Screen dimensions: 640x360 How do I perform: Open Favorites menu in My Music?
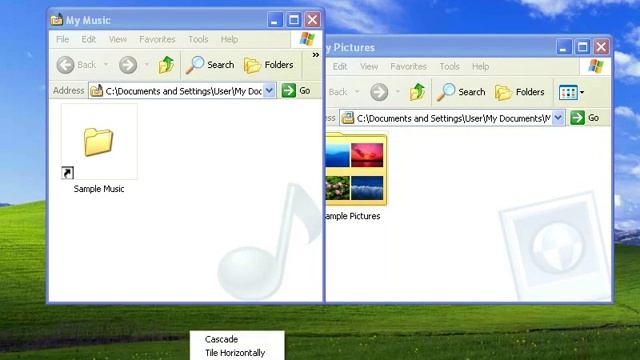click(157, 39)
